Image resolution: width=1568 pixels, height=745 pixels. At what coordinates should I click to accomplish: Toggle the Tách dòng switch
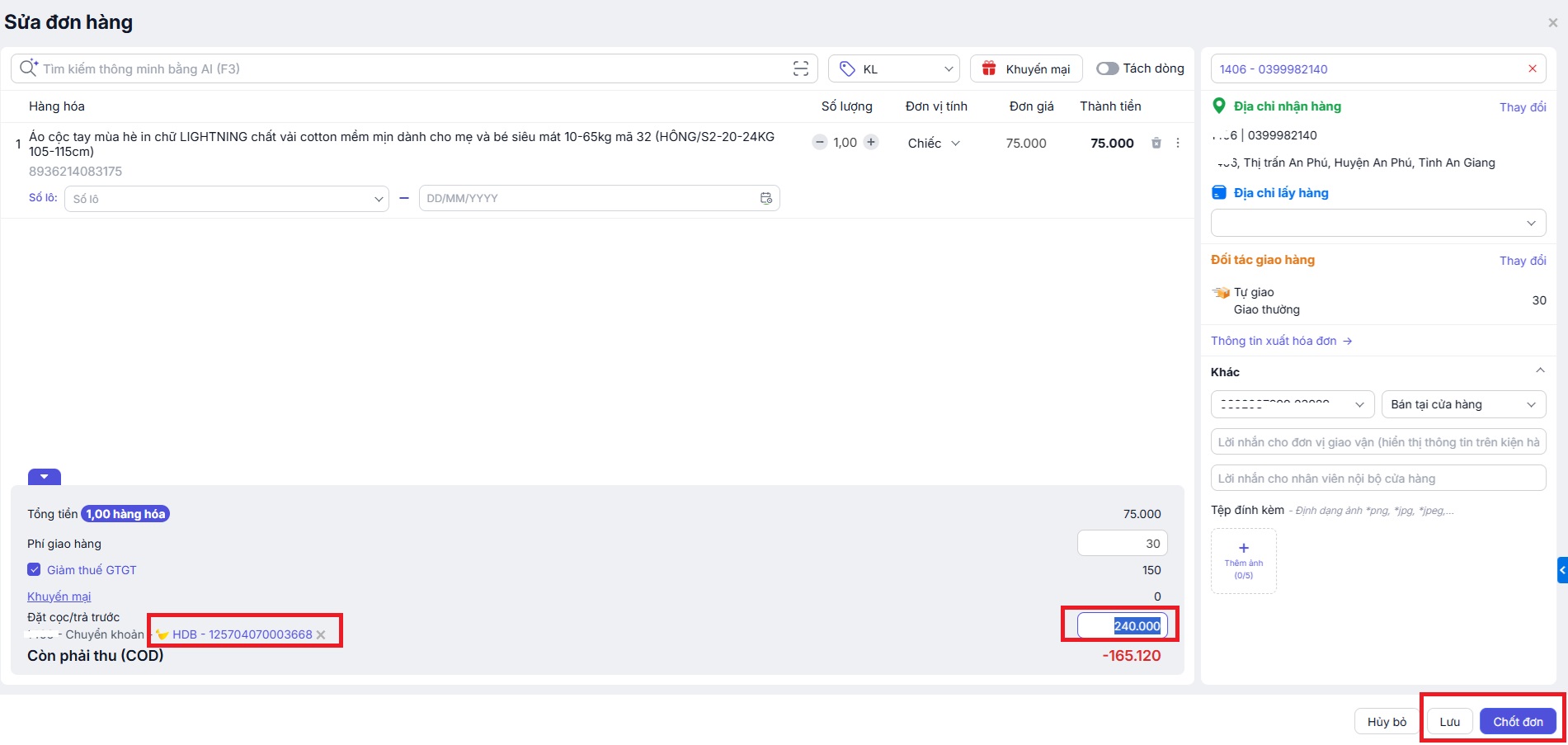[1107, 68]
